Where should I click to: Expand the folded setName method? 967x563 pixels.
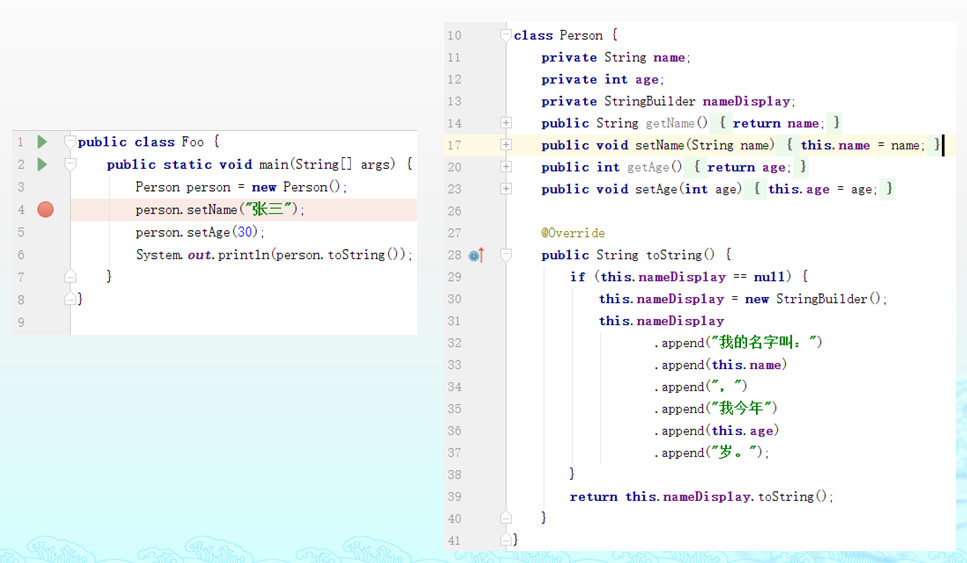click(506, 145)
